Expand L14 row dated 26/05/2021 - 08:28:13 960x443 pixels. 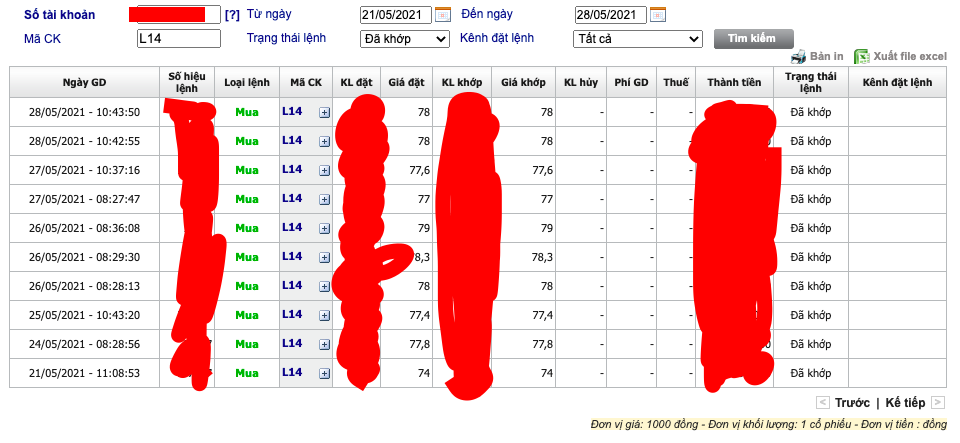point(324,286)
